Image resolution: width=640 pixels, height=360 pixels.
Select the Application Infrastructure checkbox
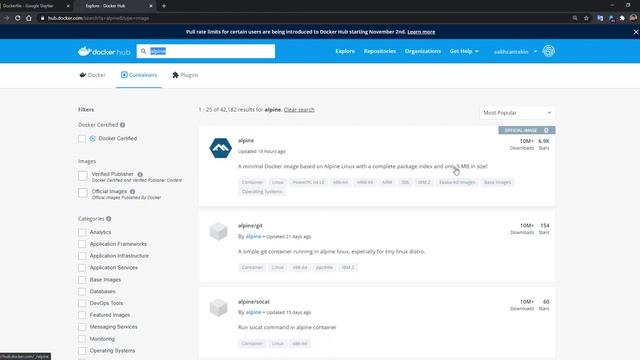[x=82, y=256]
